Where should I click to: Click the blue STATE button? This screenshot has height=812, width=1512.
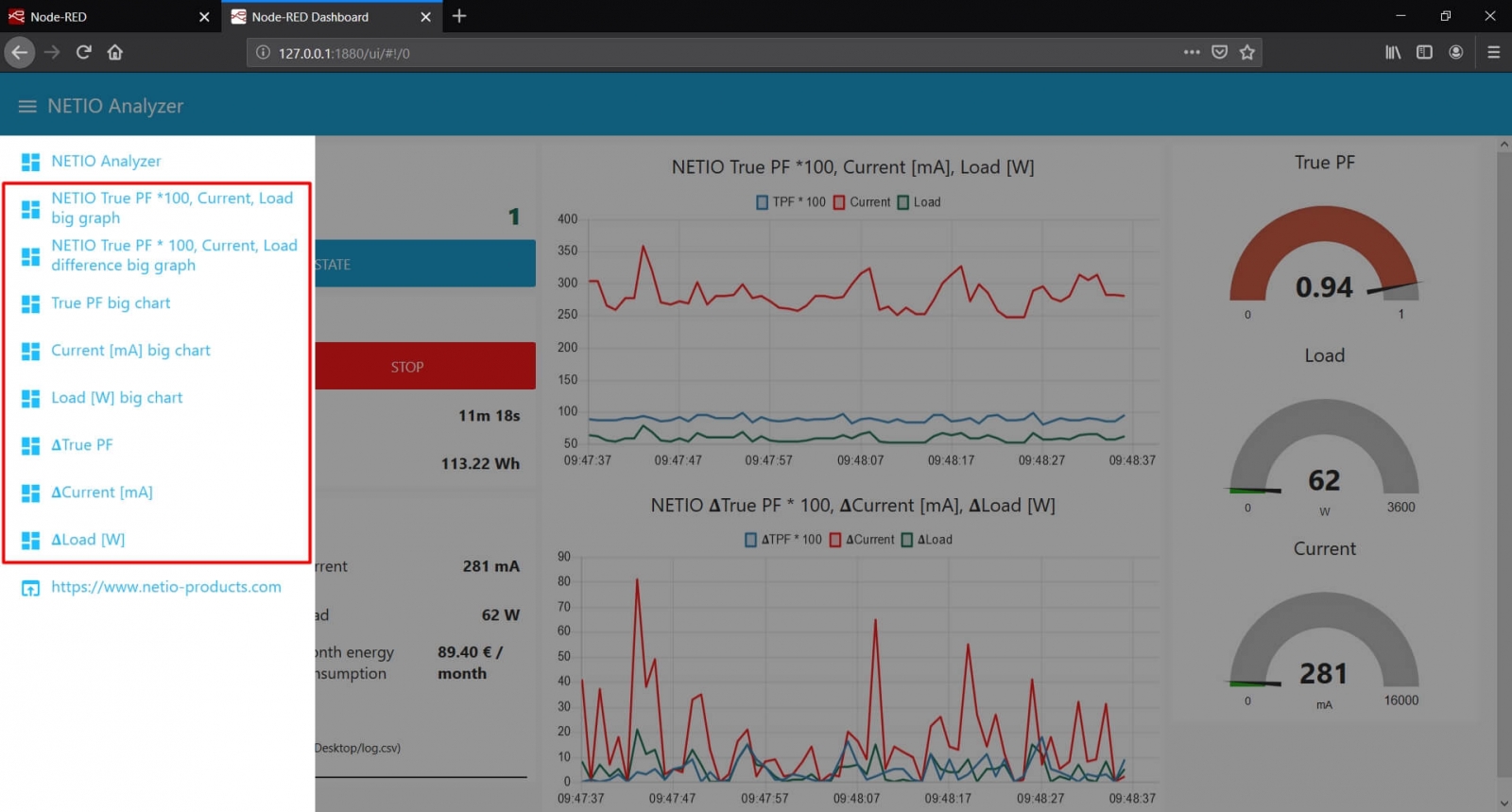[425, 264]
